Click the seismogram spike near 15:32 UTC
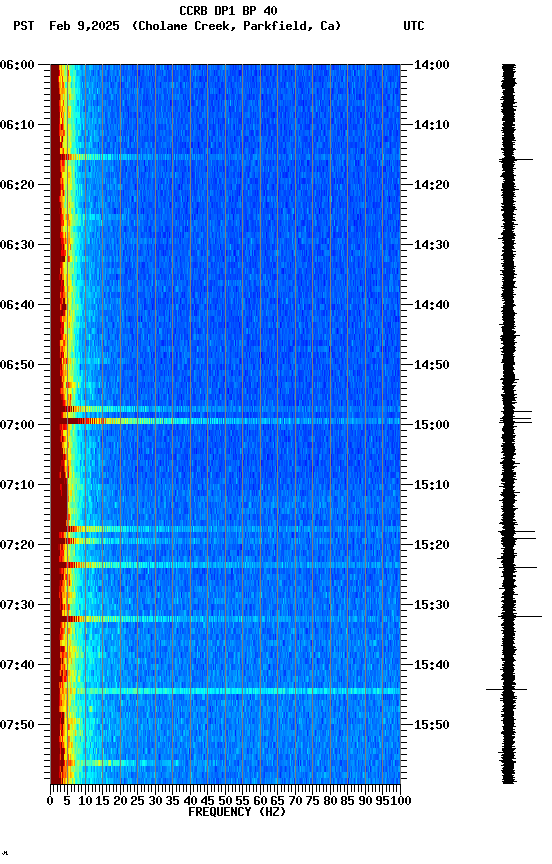Screen dimensions: 552x864 tap(521, 617)
